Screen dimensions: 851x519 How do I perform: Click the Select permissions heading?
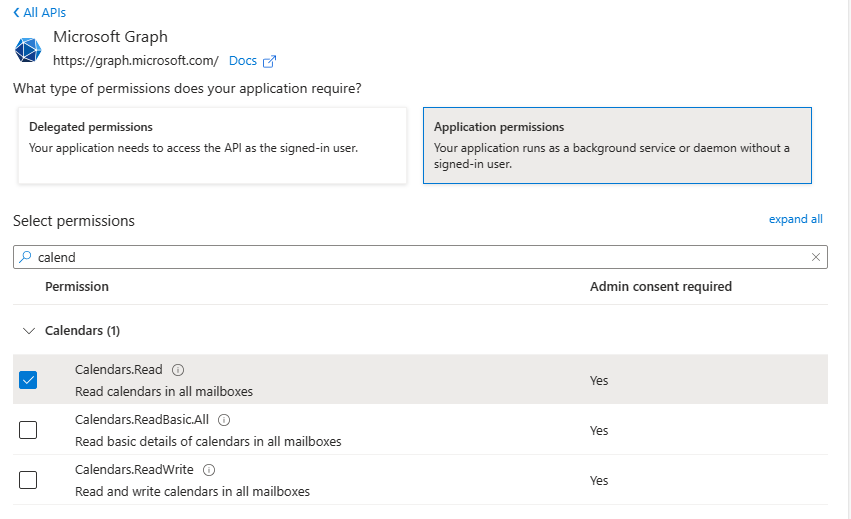[x=74, y=221]
